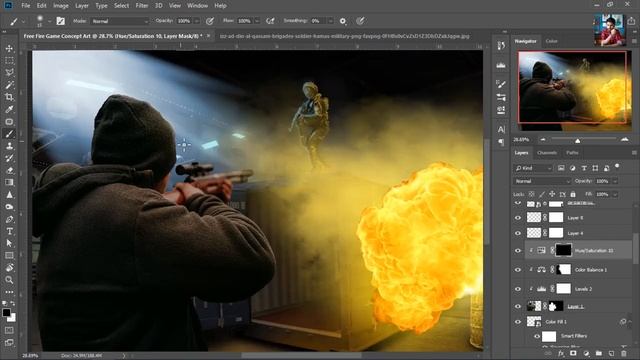This screenshot has width=640, height=360.
Task: Switch to the Channels tab
Action: tap(547, 153)
